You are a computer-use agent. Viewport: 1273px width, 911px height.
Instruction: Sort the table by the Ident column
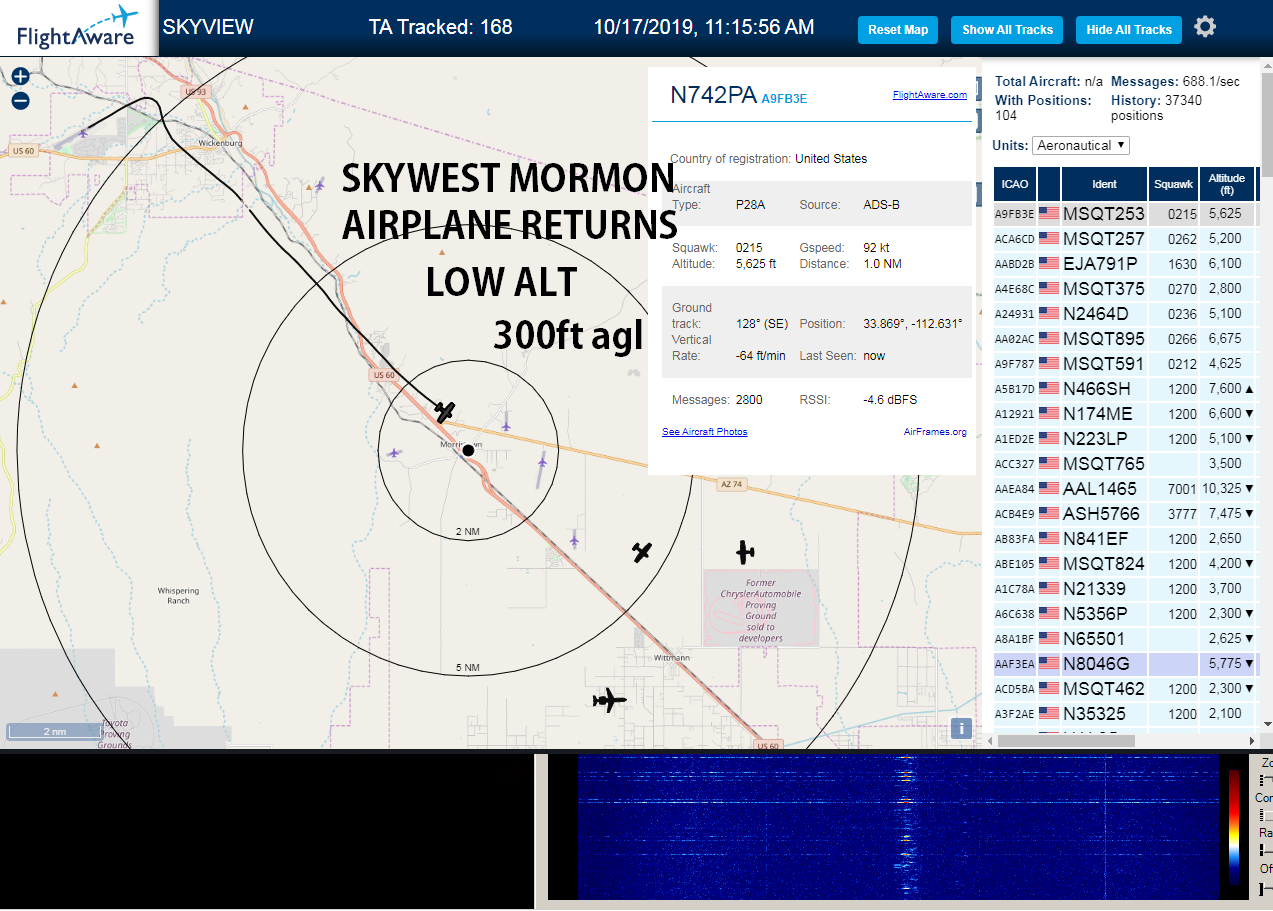tap(1104, 184)
